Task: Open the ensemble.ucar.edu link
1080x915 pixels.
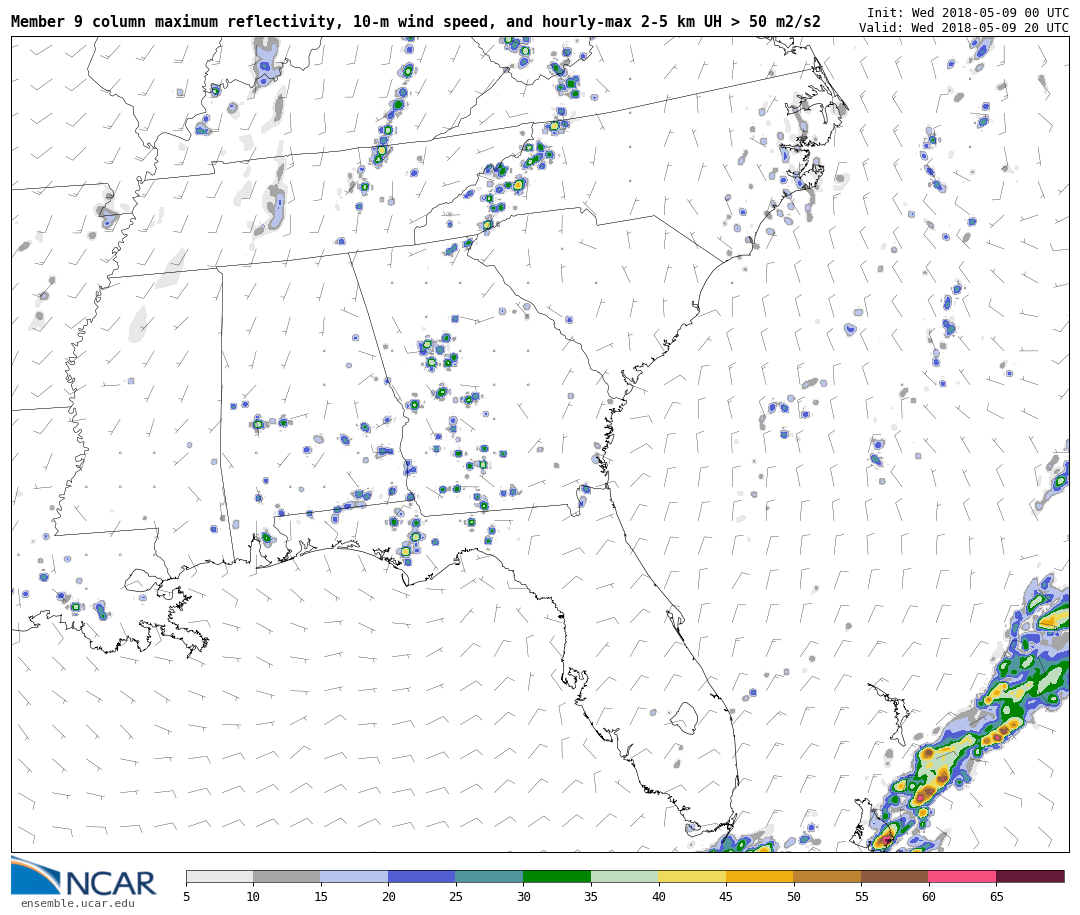Action: coord(77,904)
